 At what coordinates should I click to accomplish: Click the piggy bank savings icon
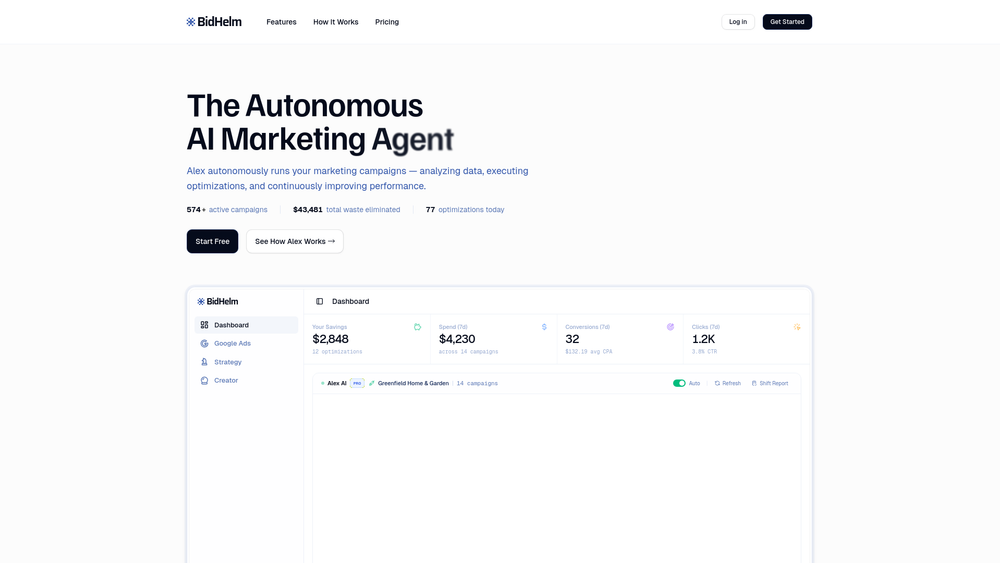click(x=417, y=326)
